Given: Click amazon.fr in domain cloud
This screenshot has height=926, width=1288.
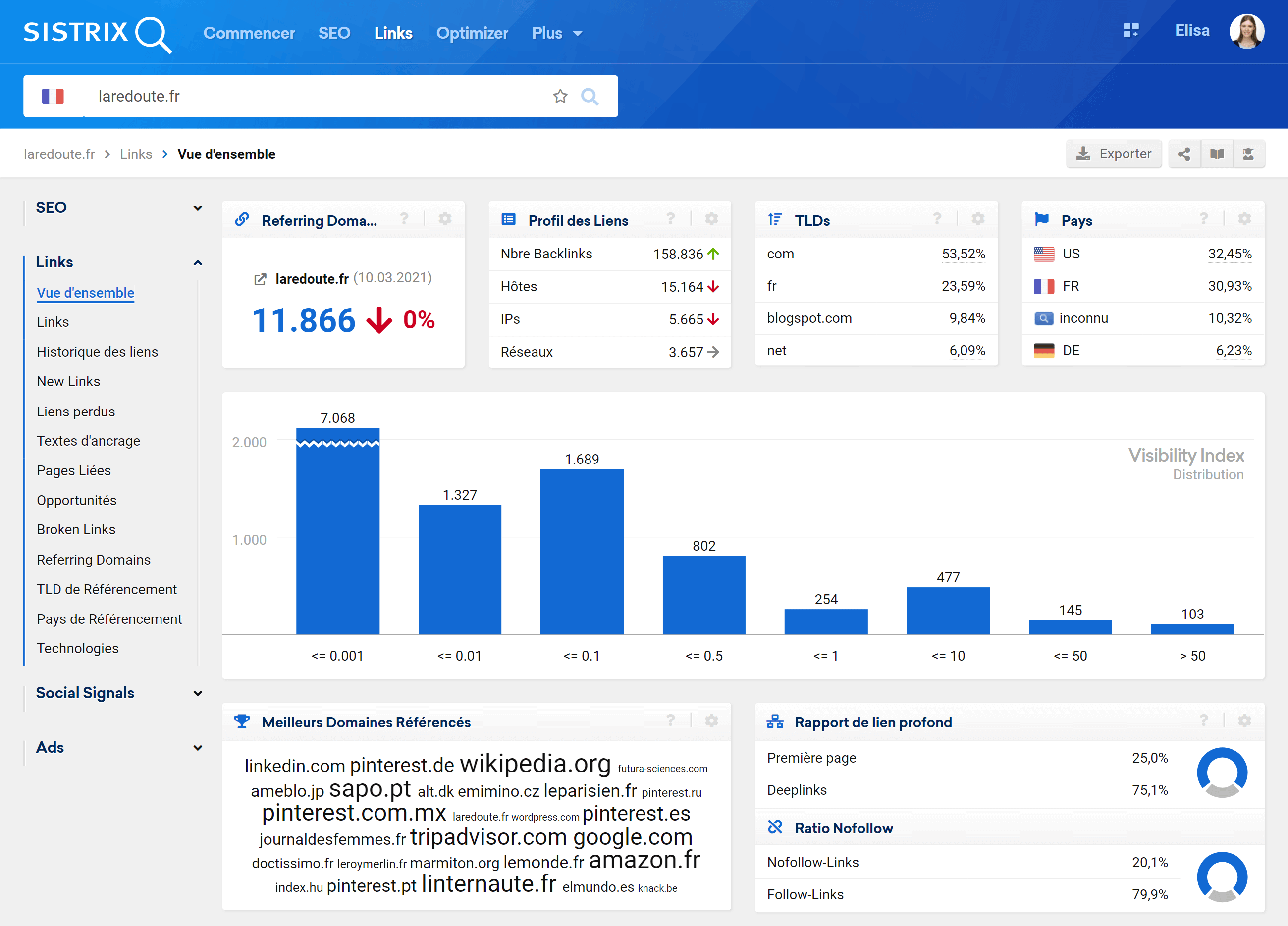Looking at the screenshot, I should [x=644, y=860].
